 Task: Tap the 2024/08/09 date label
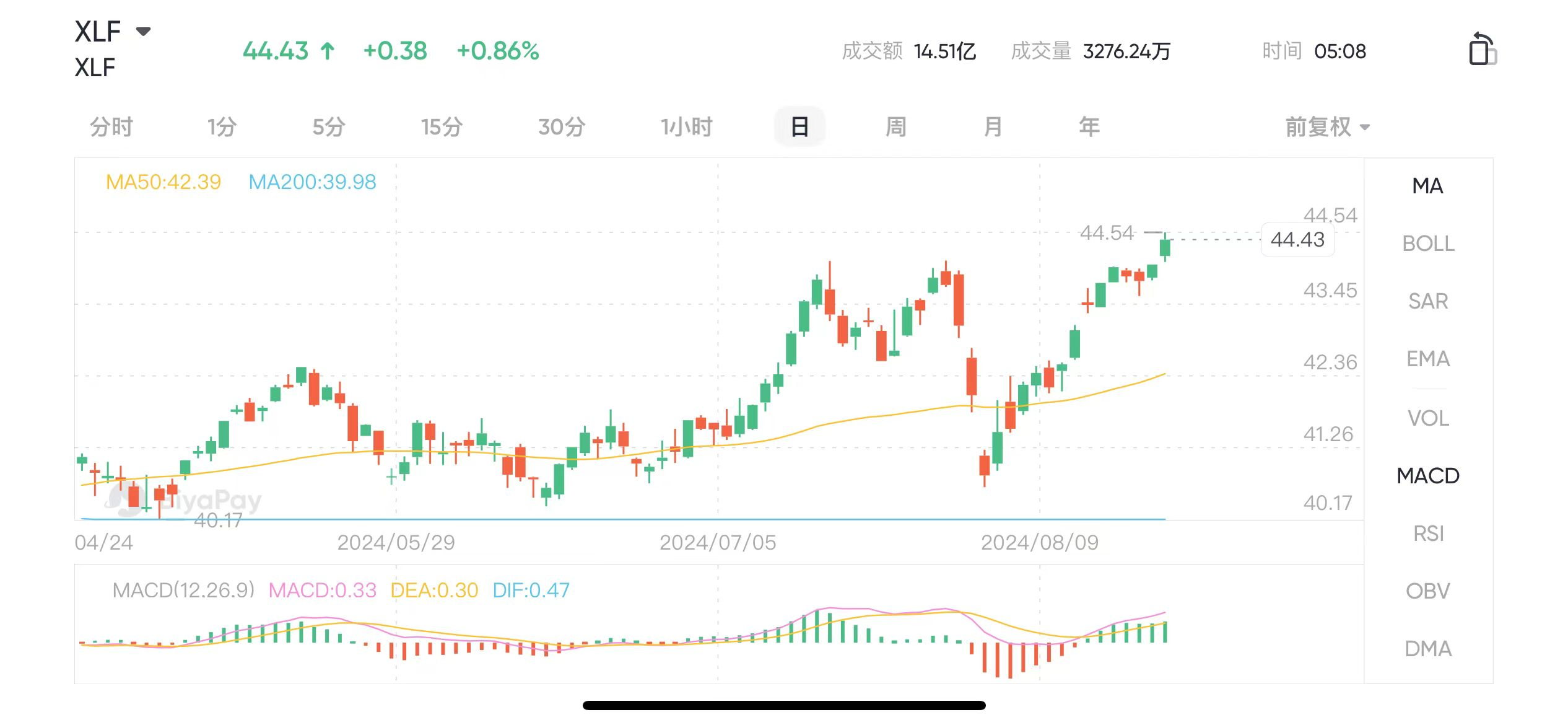pyautogui.click(x=1039, y=543)
